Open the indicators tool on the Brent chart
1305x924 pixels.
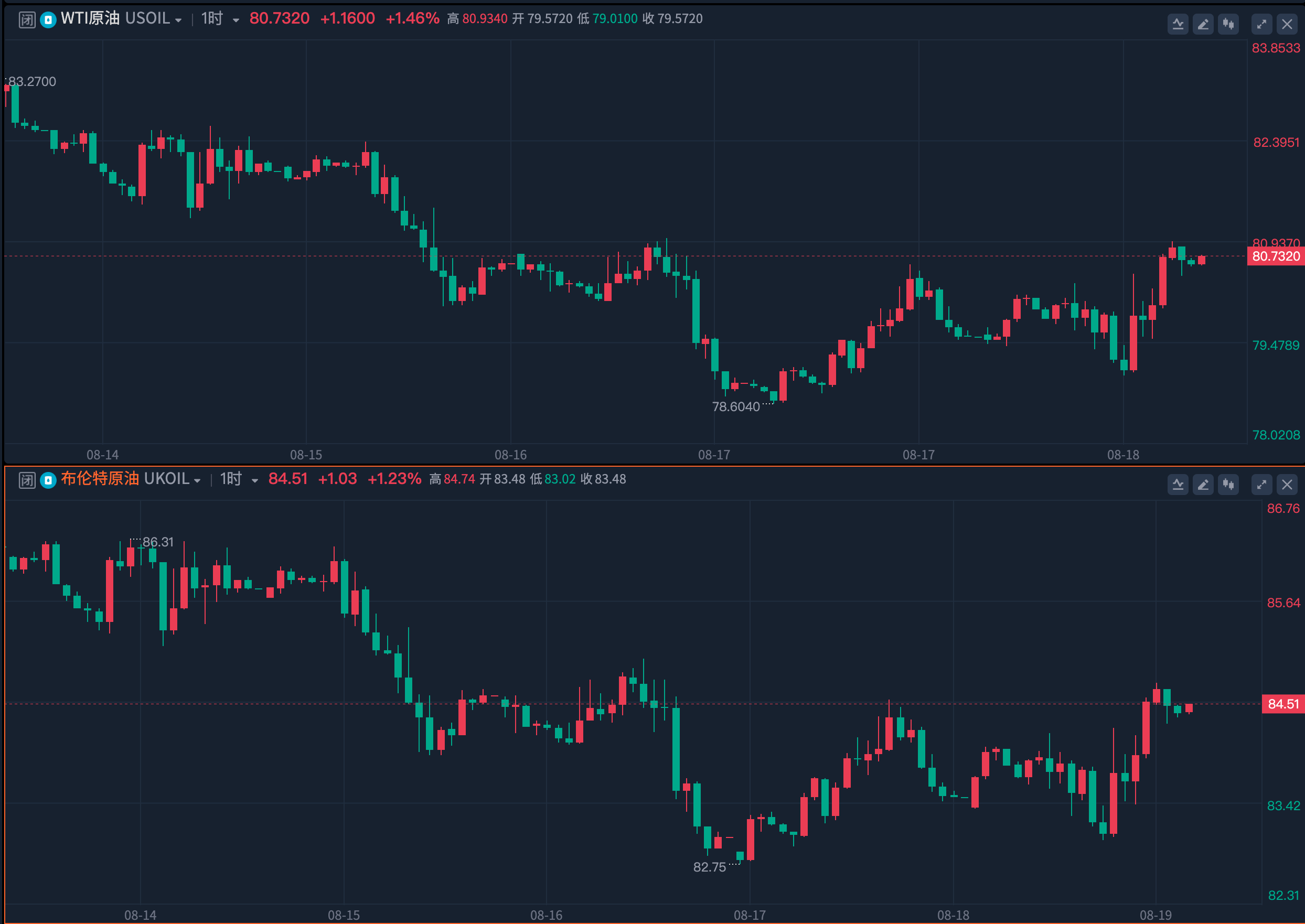click(1178, 484)
